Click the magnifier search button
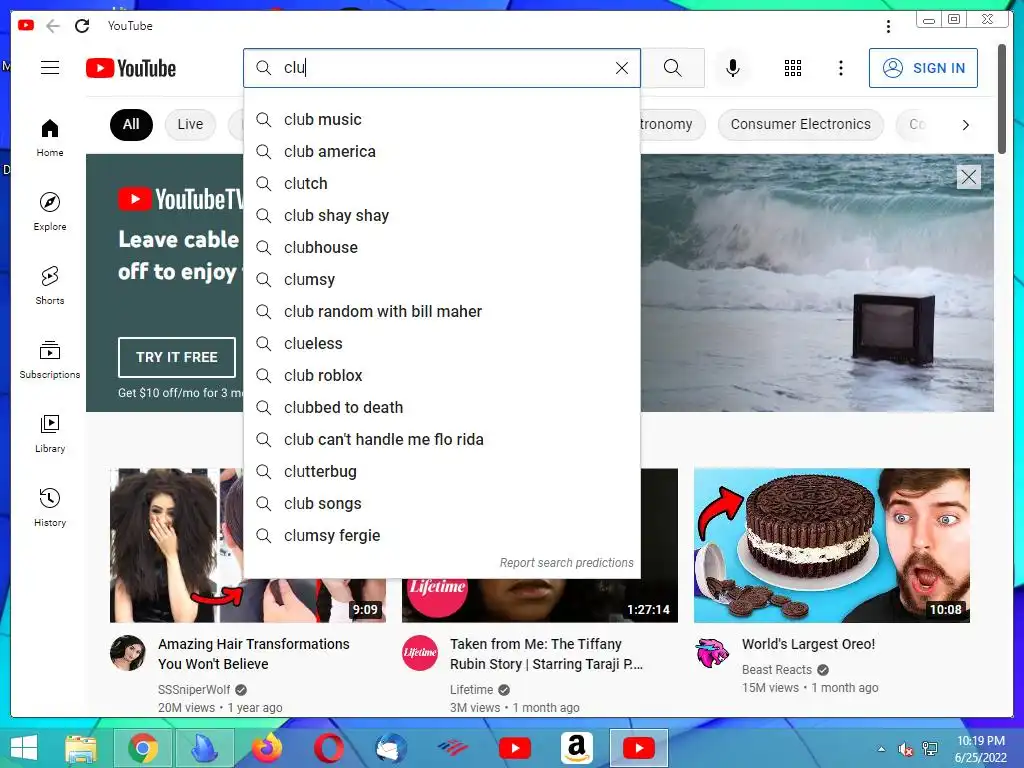Image resolution: width=1024 pixels, height=768 pixels. [673, 68]
